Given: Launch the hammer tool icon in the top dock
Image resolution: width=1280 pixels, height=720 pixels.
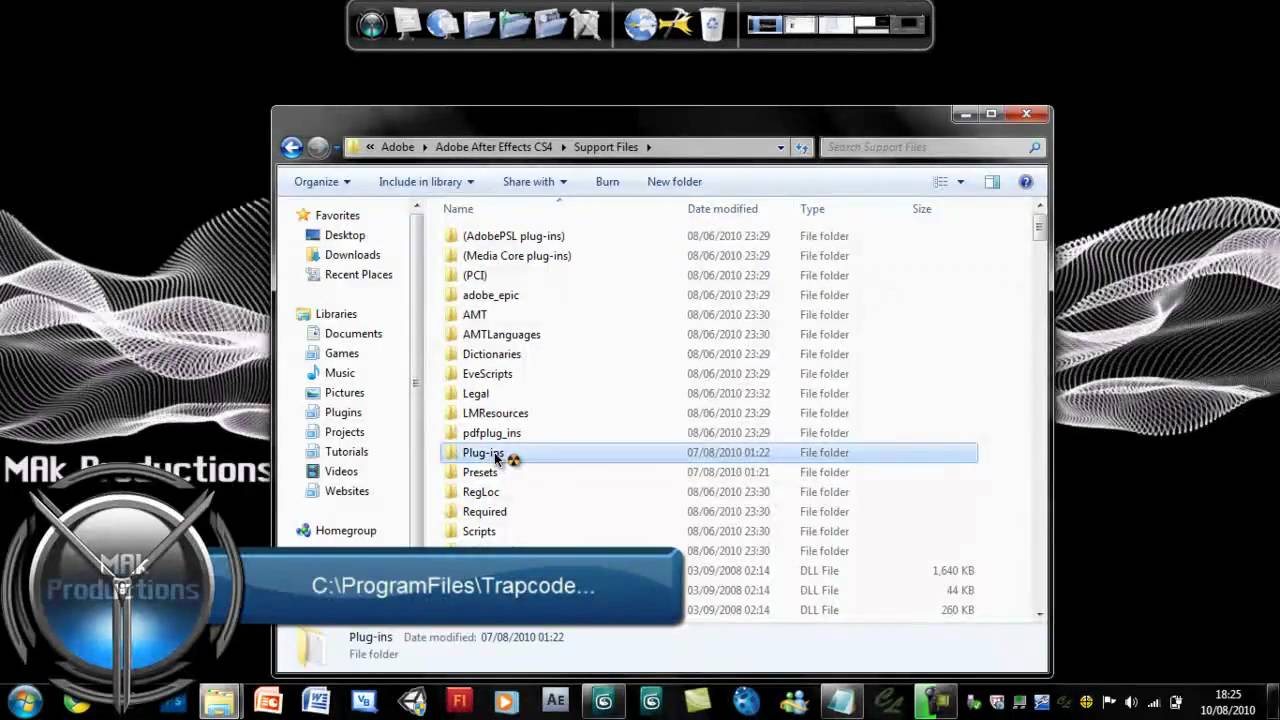Looking at the screenshot, I should pyautogui.click(x=676, y=24).
